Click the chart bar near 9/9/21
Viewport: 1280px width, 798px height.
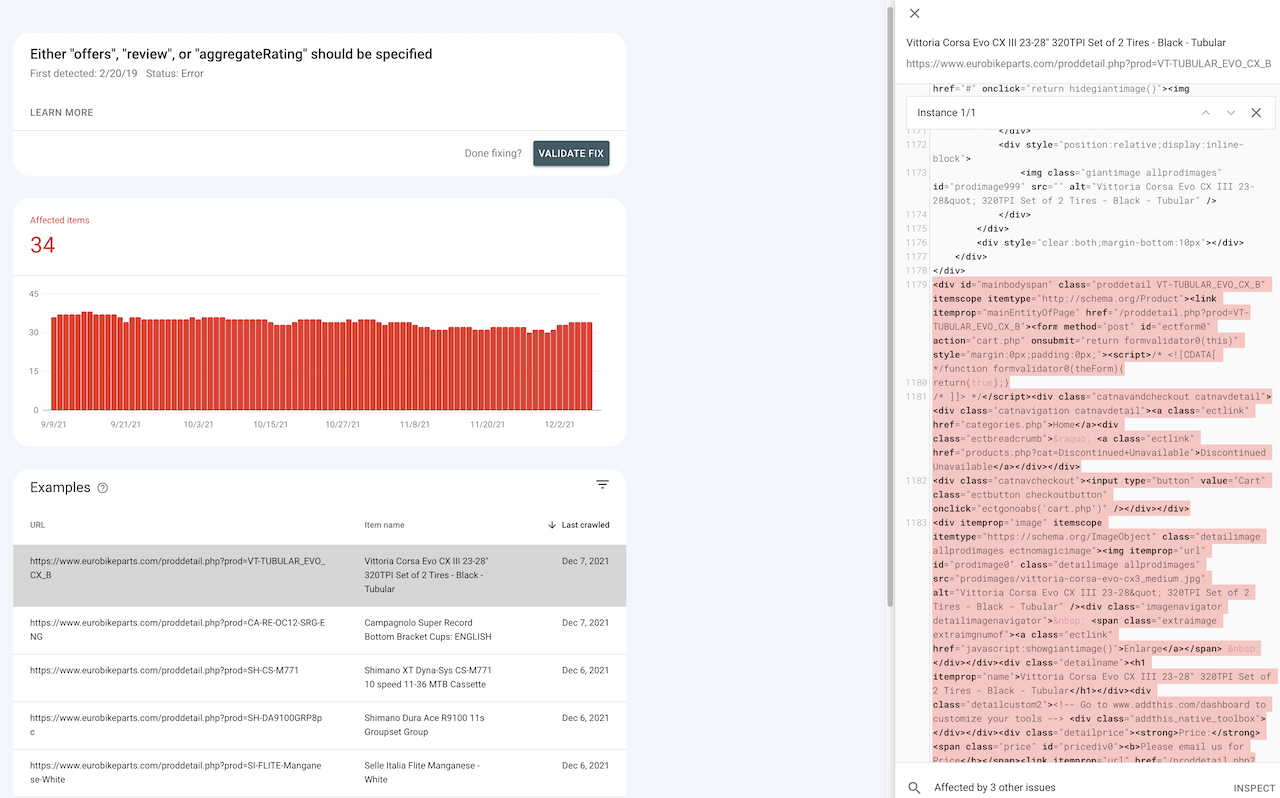pyautogui.click(x=54, y=364)
